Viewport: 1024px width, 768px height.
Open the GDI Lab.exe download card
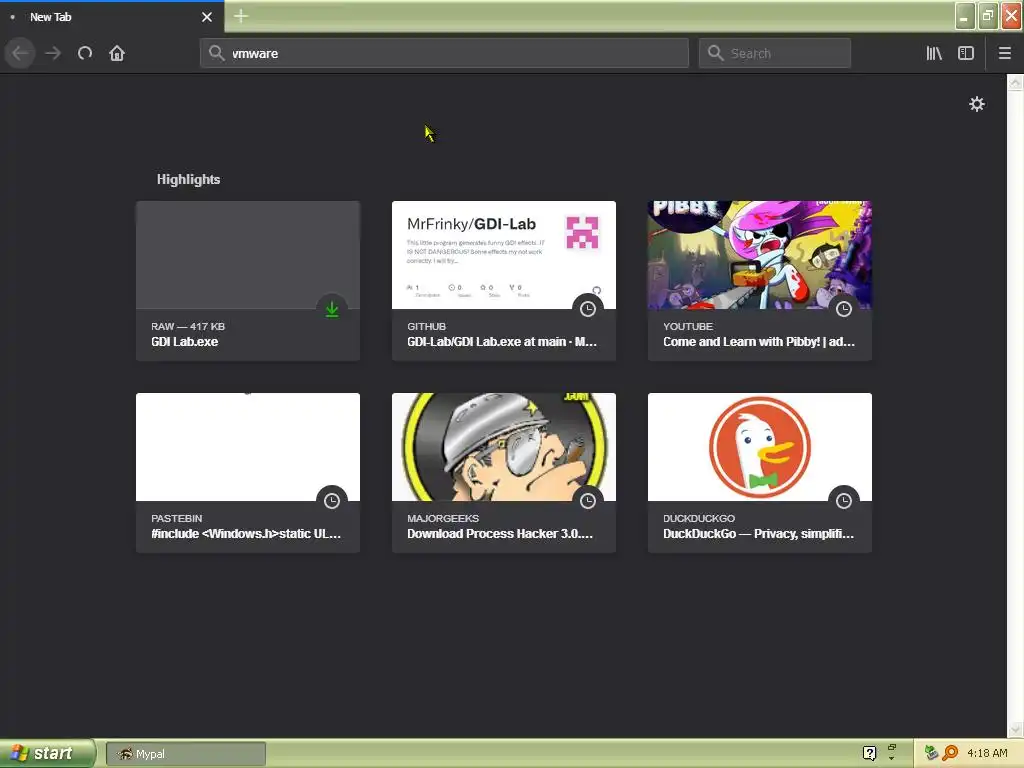click(248, 281)
